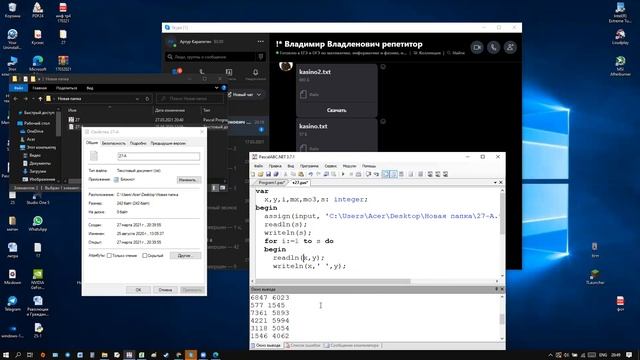Click Explorer back navigation arrow
This screenshot has width=640, height=360.
coord(16,99)
